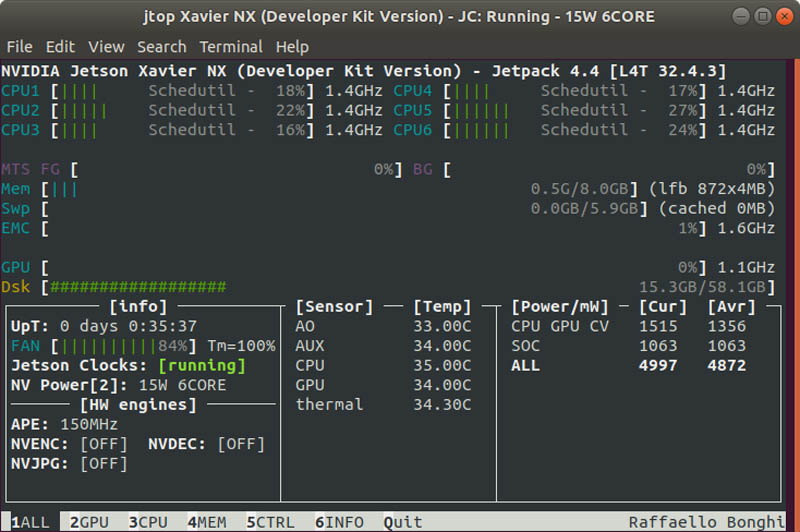Click the '0.5G/8.0GB' memory value
This screenshot has height=532, width=800.
tap(580, 189)
